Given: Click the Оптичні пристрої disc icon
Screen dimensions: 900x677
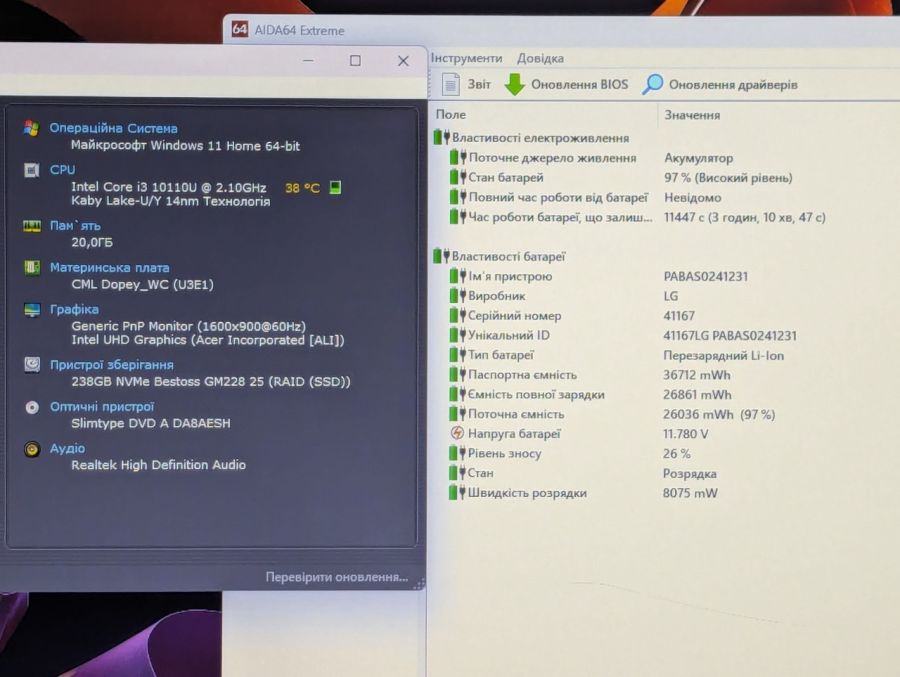Looking at the screenshot, I should (x=32, y=407).
